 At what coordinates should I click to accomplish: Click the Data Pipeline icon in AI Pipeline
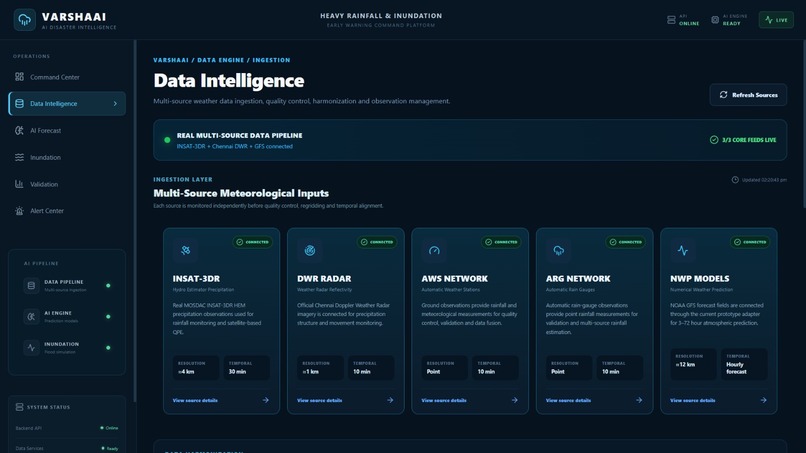[x=31, y=285]
